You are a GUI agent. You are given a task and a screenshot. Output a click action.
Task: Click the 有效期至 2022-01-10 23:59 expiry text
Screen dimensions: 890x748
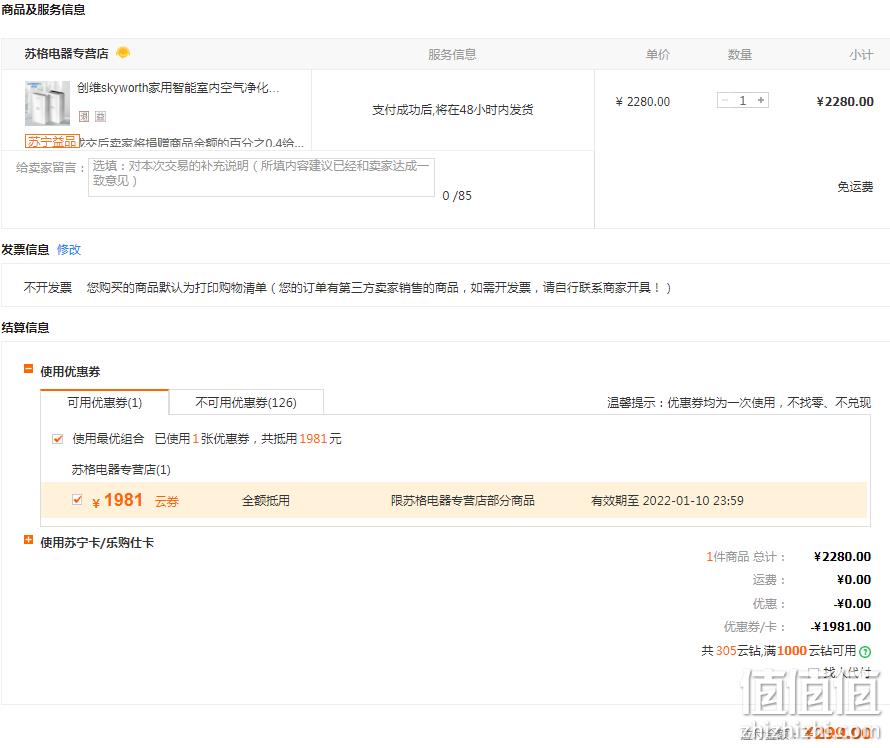tap(667, 501)
